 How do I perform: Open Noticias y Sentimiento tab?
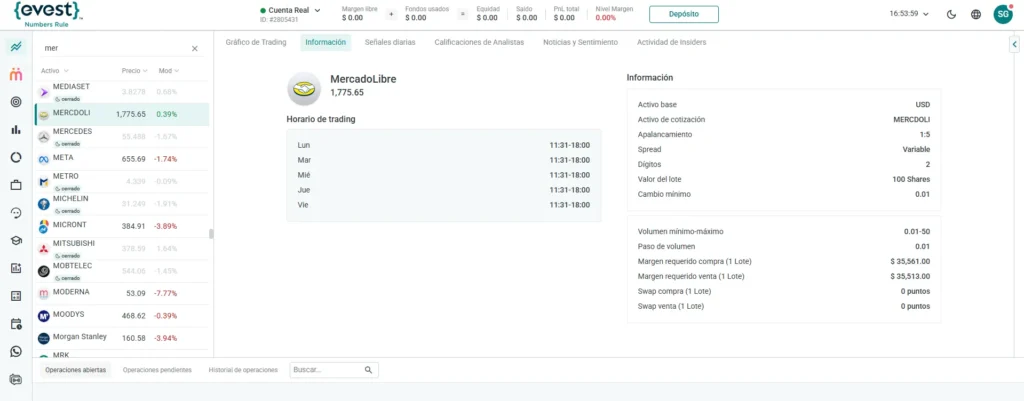tap(581, 42)
